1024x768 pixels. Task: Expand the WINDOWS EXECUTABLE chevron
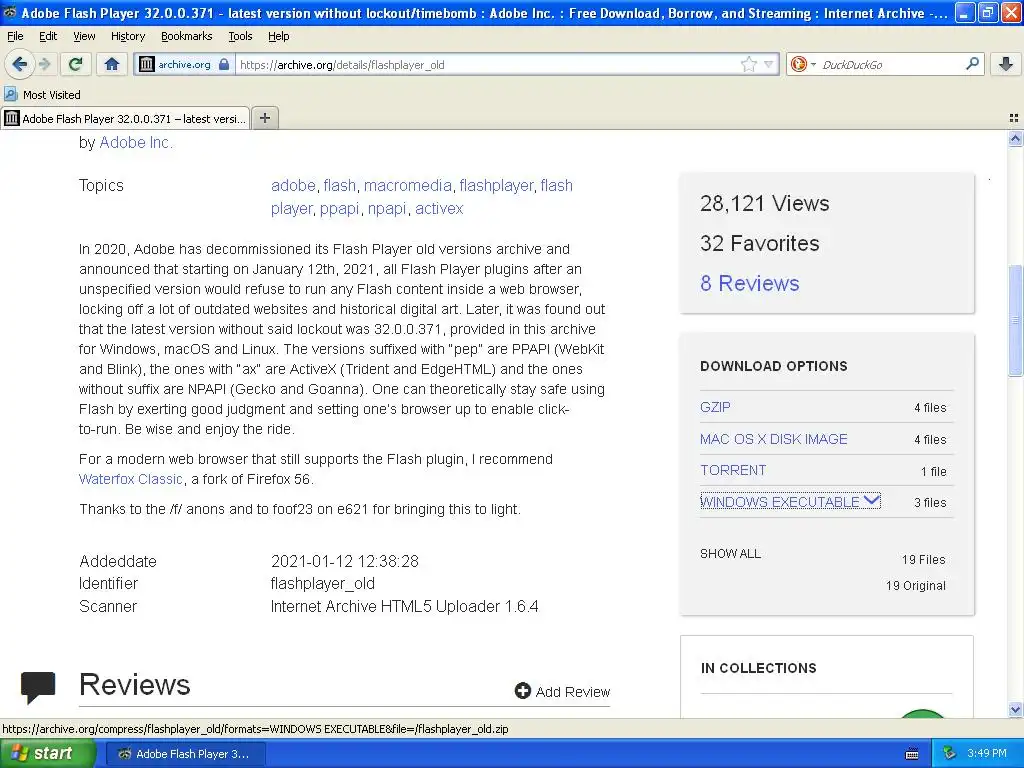[x=871, y=500]
